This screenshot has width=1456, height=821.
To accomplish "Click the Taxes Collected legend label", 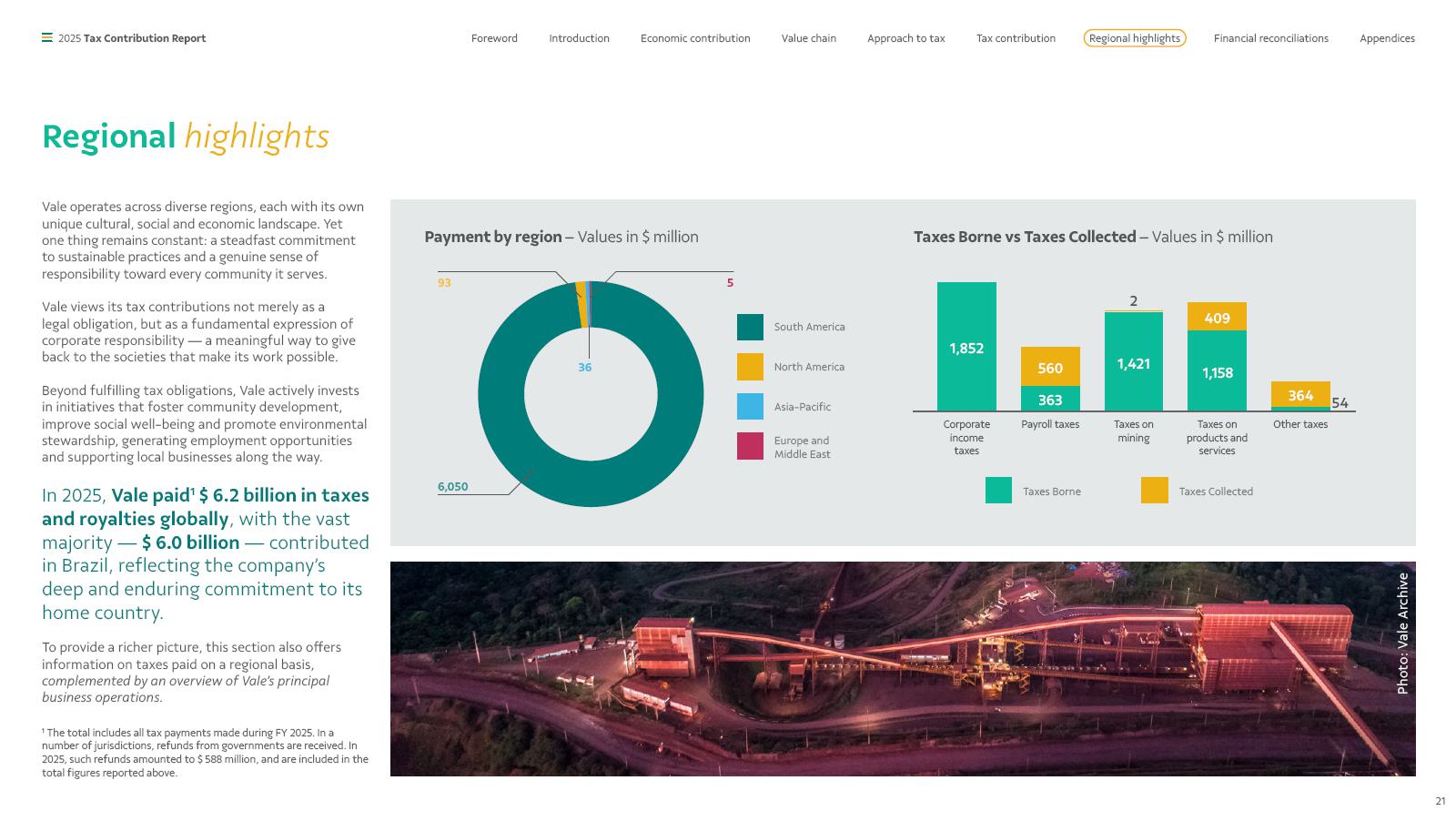I will point(1216,492).
